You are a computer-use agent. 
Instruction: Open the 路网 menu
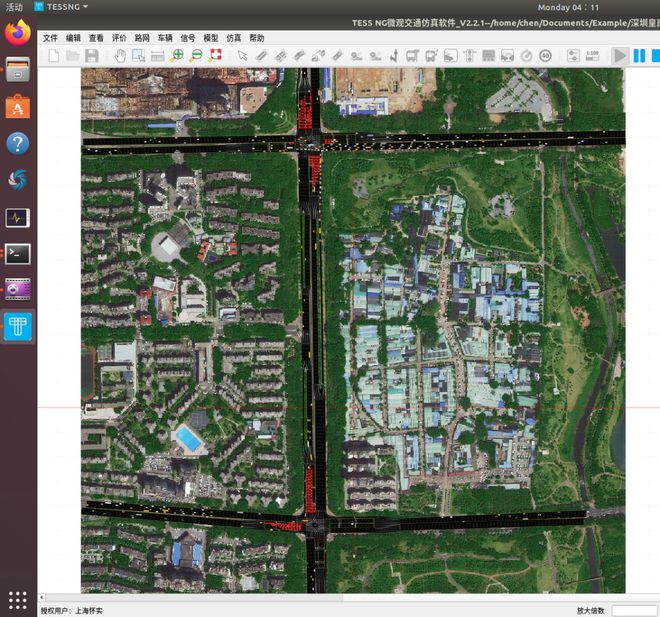[x=142, y=38]
